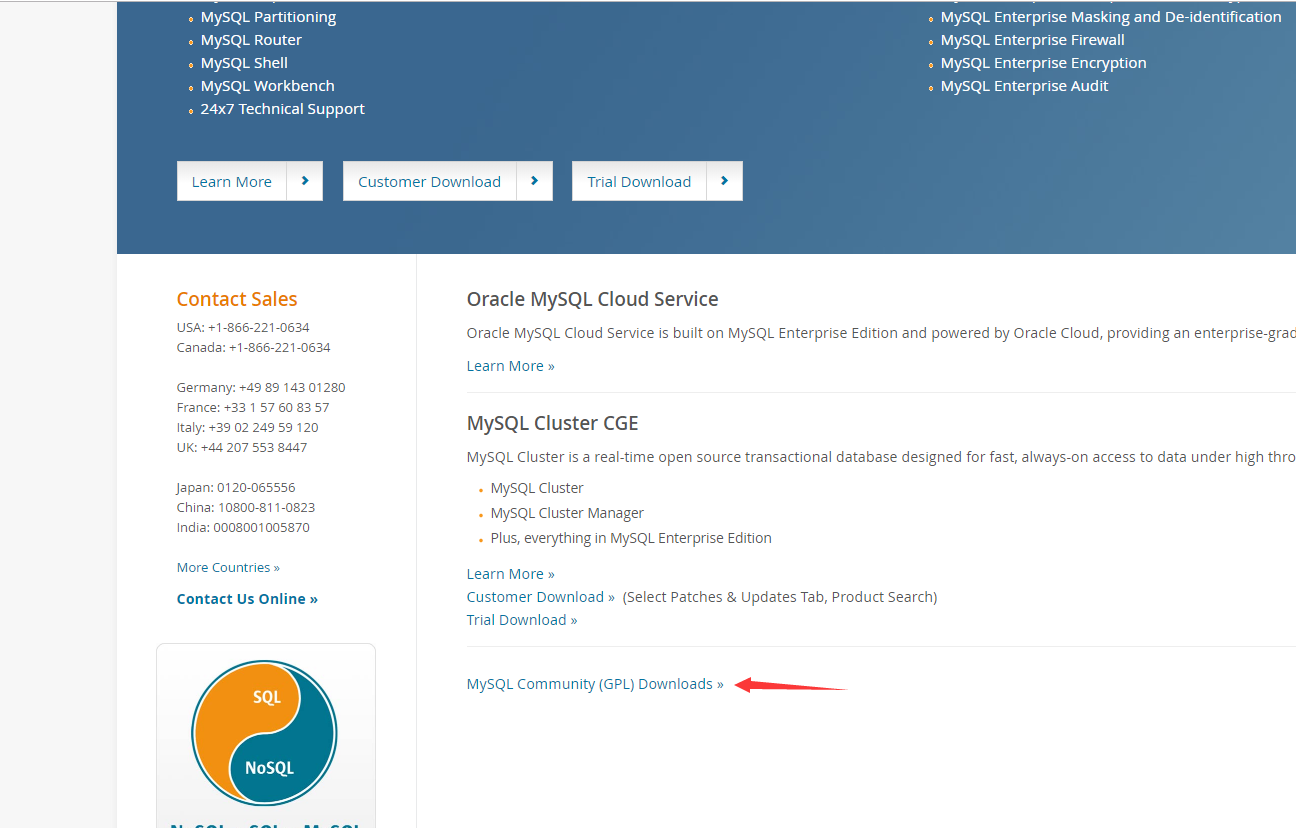Open the MySQL Shell link

pyautogui.click(x=243, y=62)
